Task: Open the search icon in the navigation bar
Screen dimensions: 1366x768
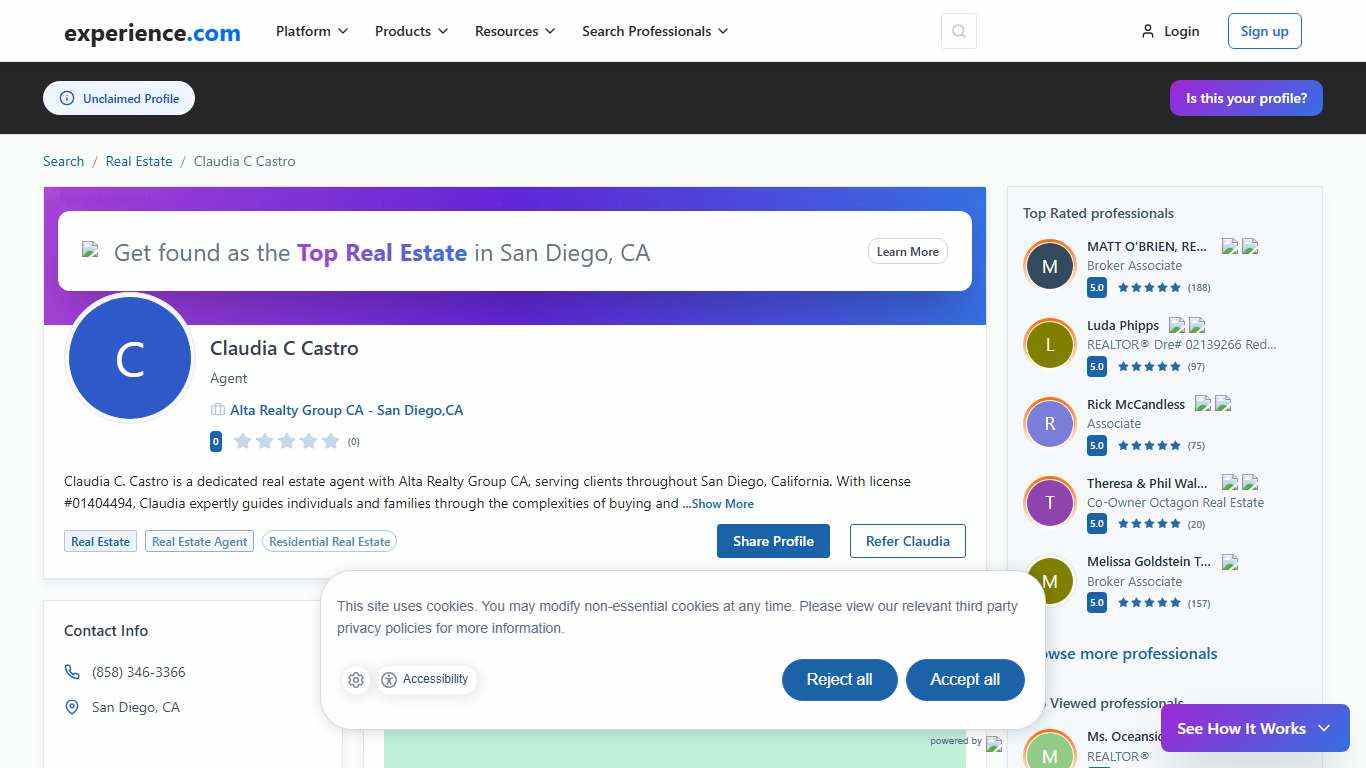Action: (957, 31)
